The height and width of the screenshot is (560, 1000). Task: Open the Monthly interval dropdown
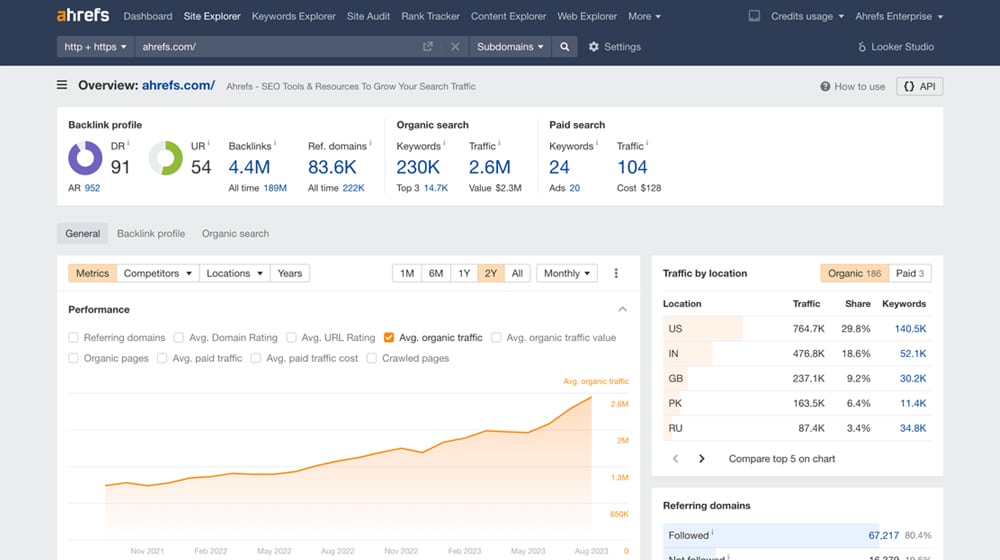(x=567, y=273)
